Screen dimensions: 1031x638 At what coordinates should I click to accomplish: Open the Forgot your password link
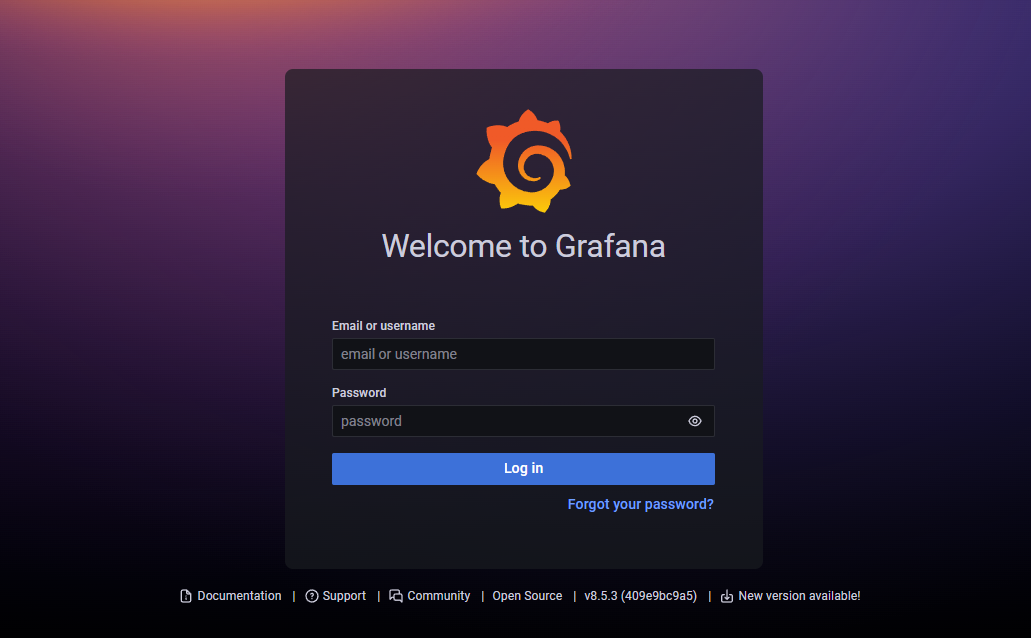(640, 504)
